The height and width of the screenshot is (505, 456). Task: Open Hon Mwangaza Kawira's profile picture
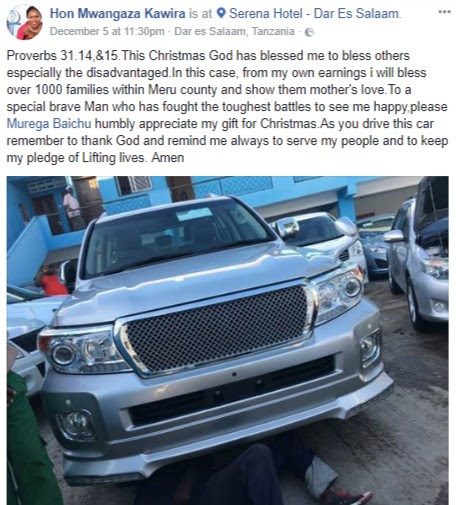(x=24, y=22)
